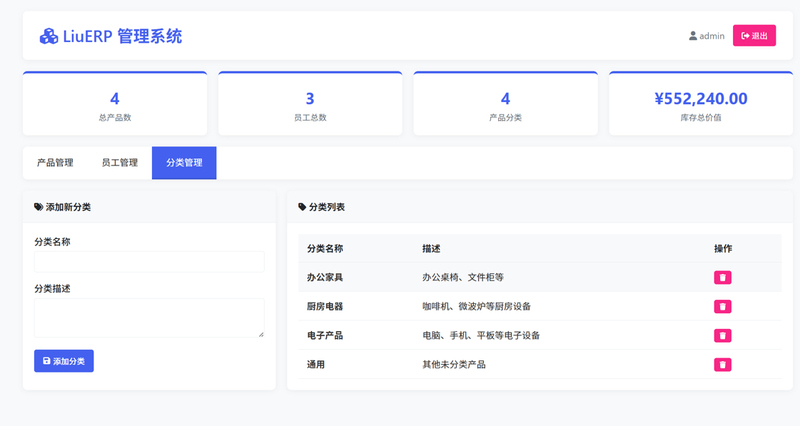Click the ¥552,240.00 inventory value
This screenshot has width=800, height=426.
pyautogui.click(x=701, y=98)
